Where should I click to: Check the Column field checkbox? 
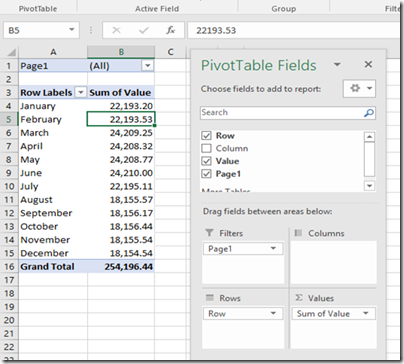207,148
